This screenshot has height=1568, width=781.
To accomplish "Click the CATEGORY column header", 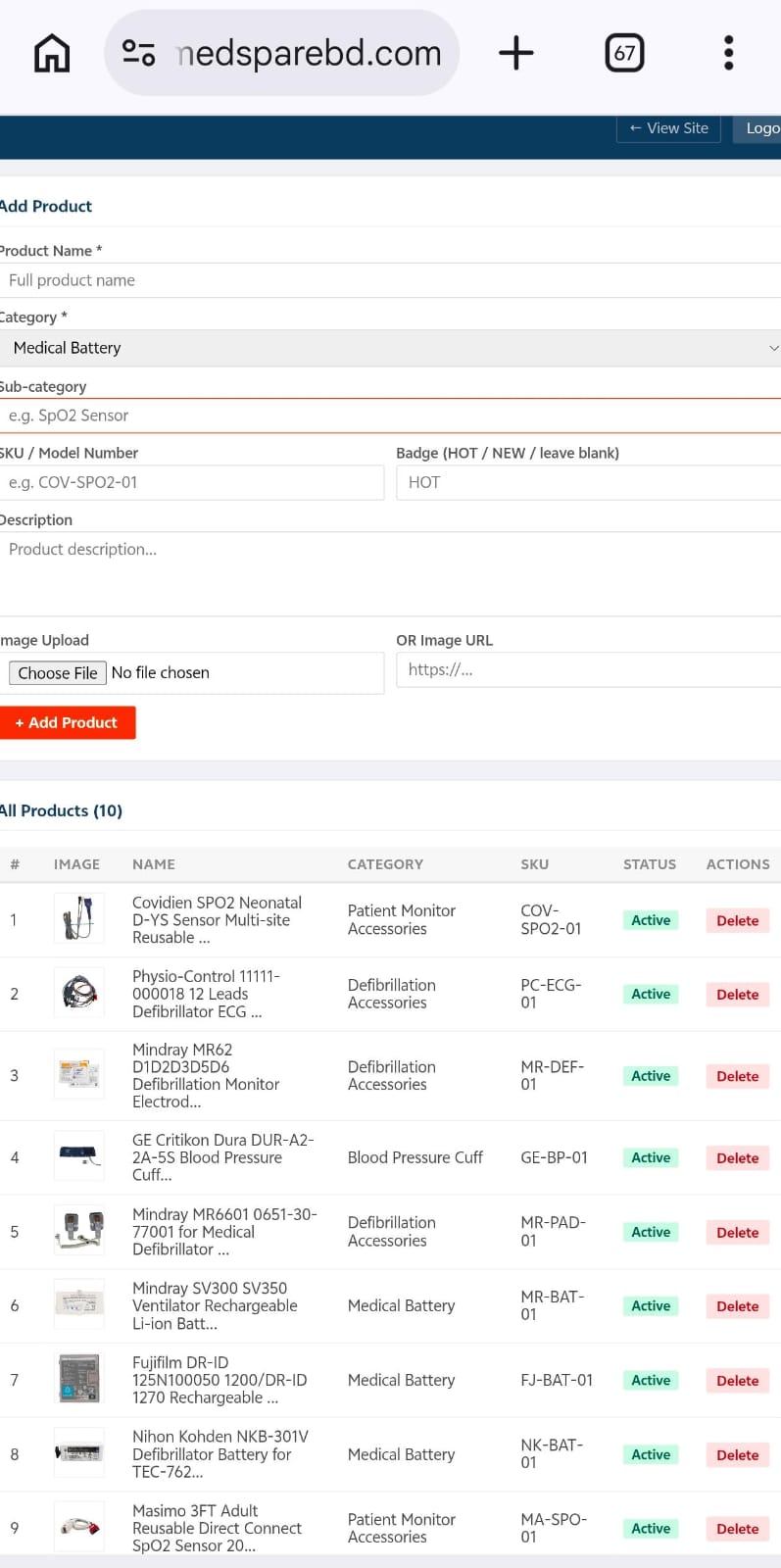I will (x=385, y=864).
